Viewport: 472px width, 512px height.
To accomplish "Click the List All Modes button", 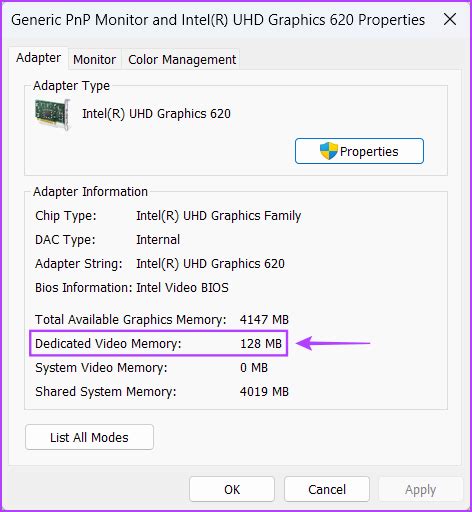I will pos(89,437).
